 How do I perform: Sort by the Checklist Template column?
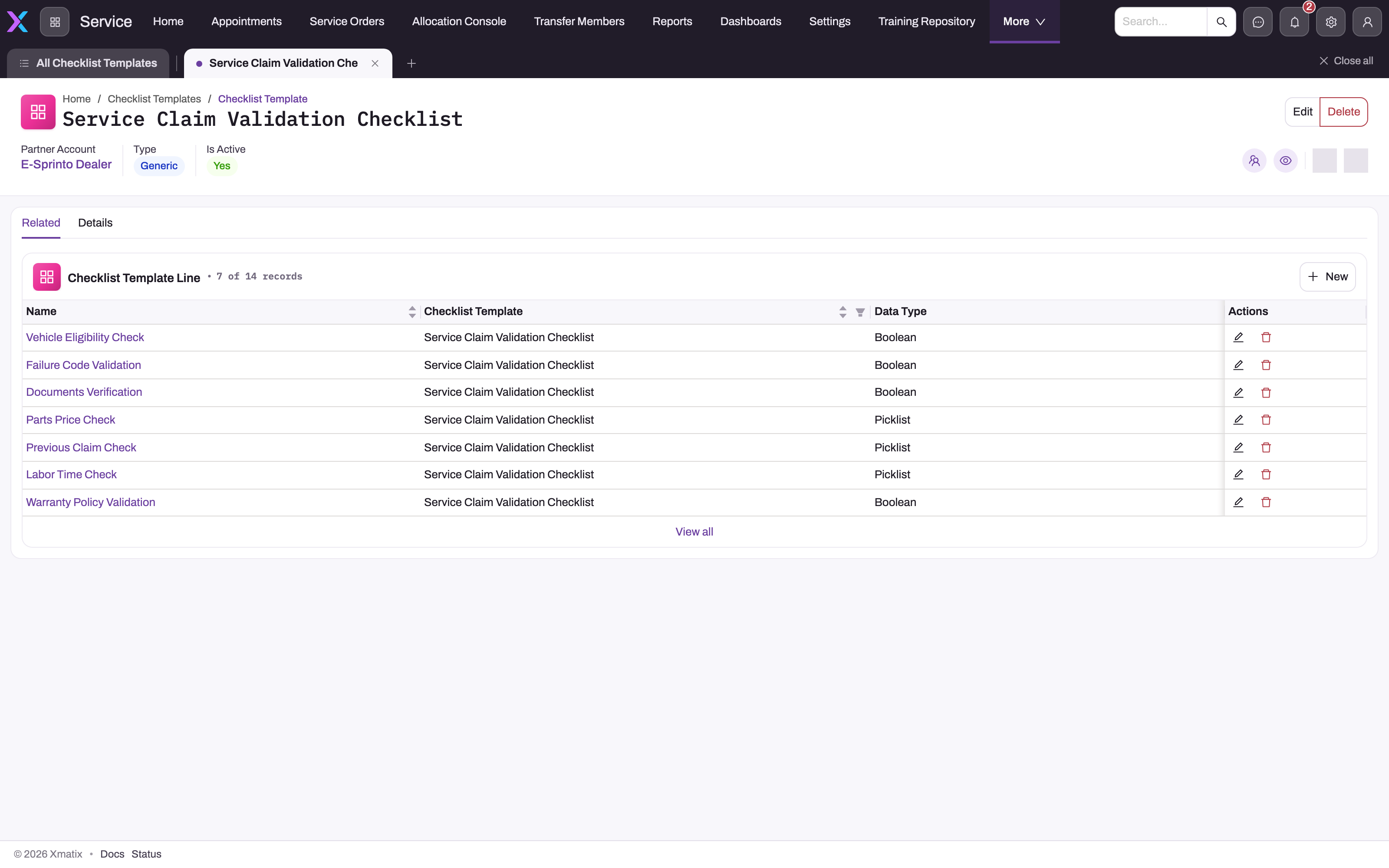coord(843,312)
